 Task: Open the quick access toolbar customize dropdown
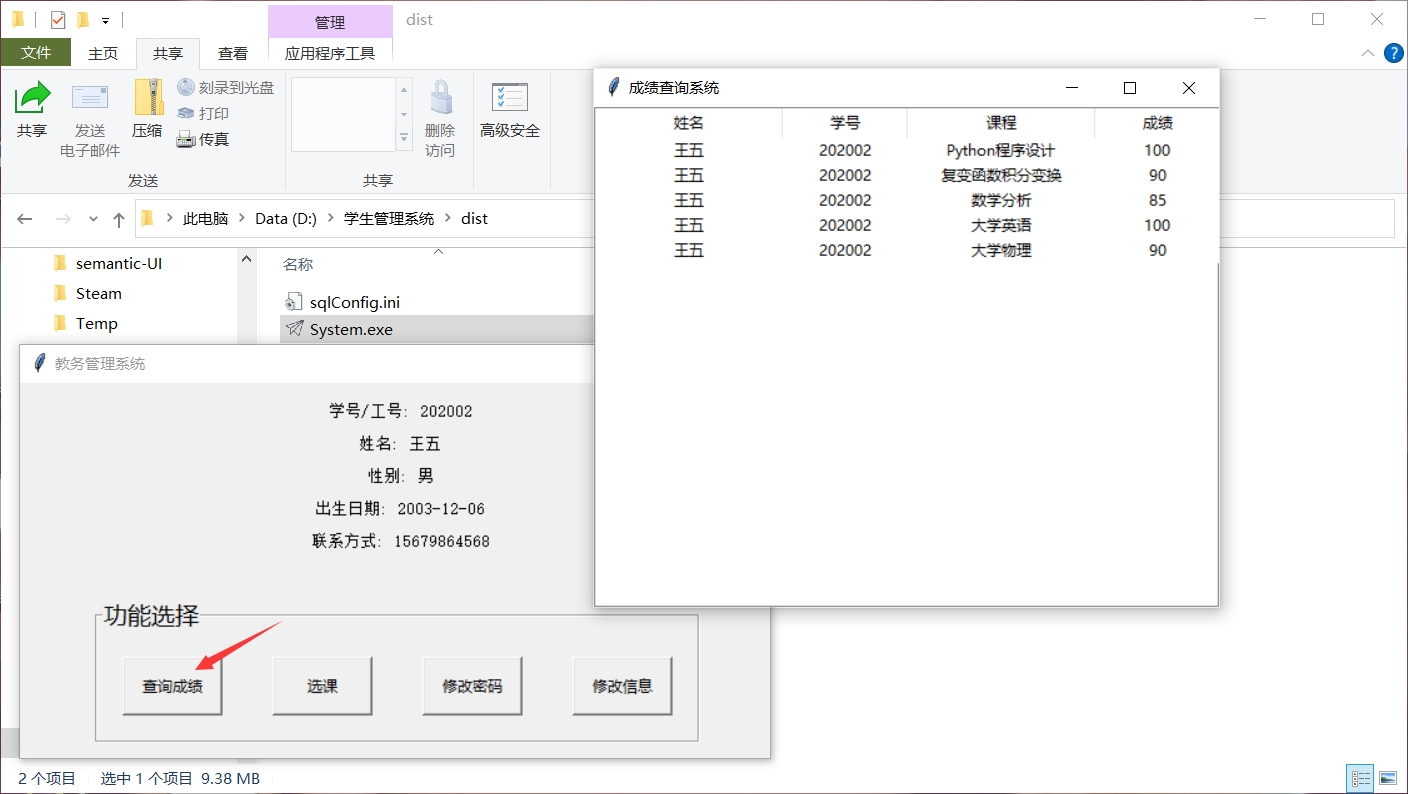coord(105,20)
